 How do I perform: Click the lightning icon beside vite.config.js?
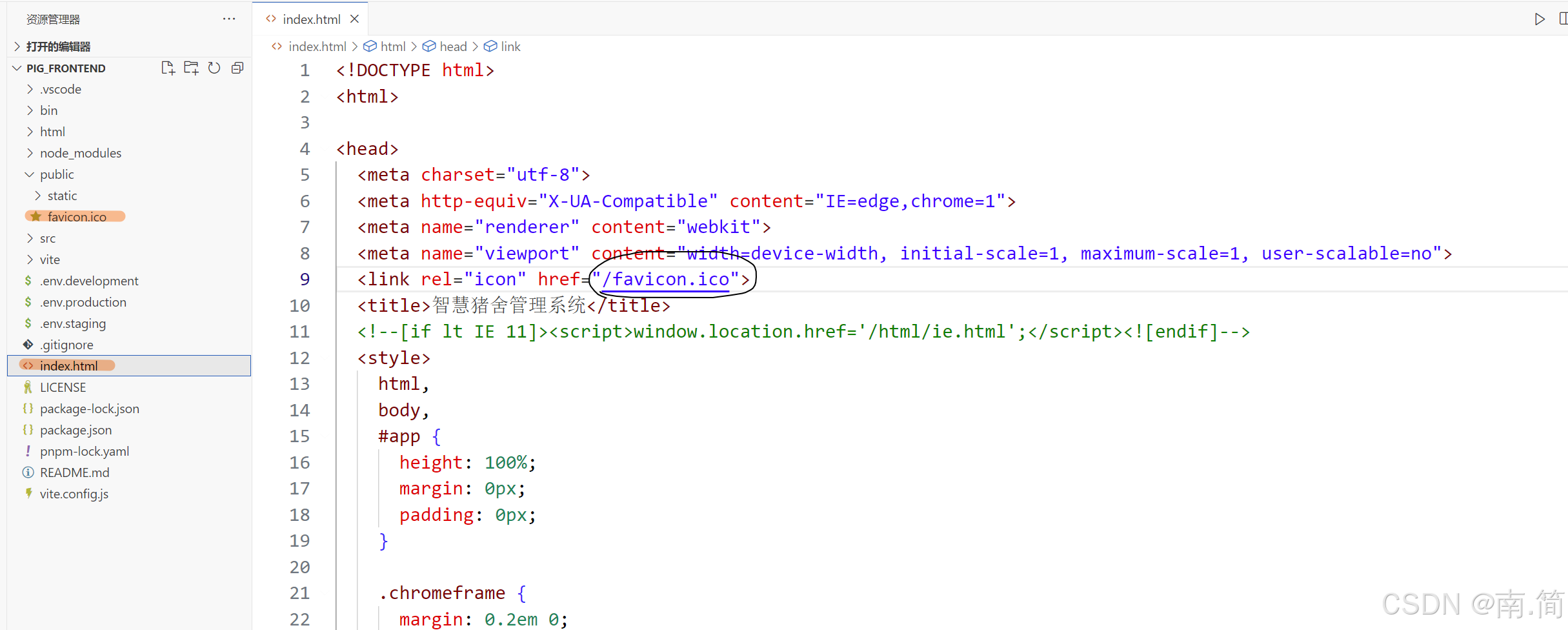pos(28,493)
